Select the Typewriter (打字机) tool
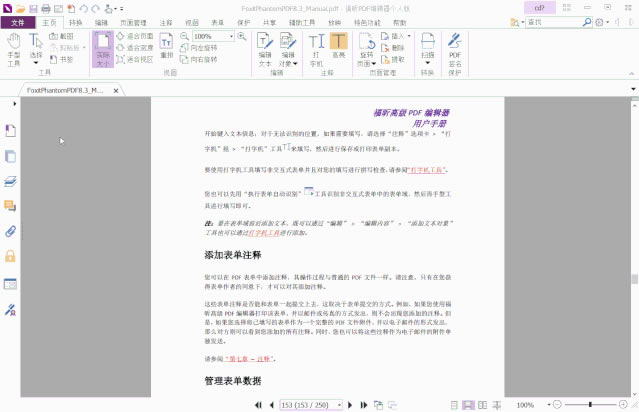 [316, 50]
